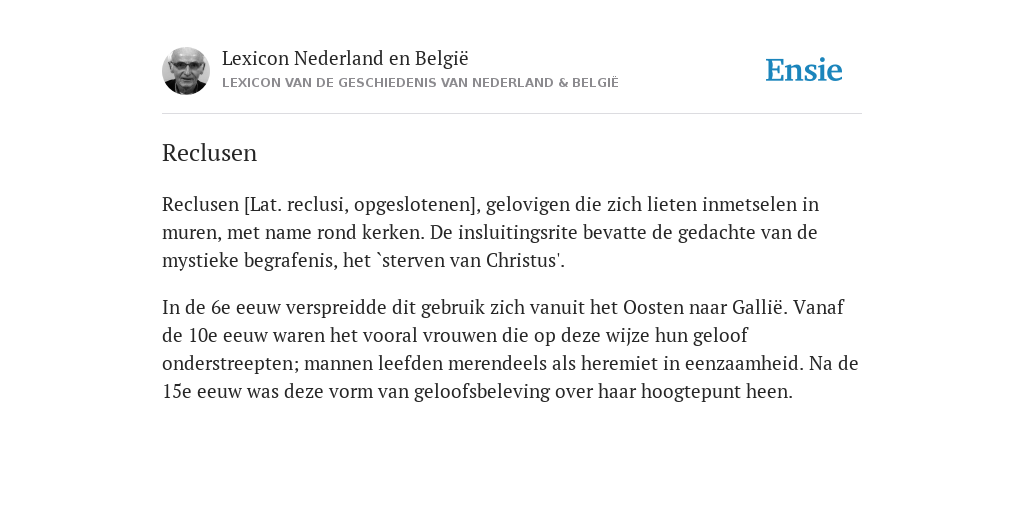Click the horizontal divider under the header
The image size is (1024, 512).
coord(512,114)
